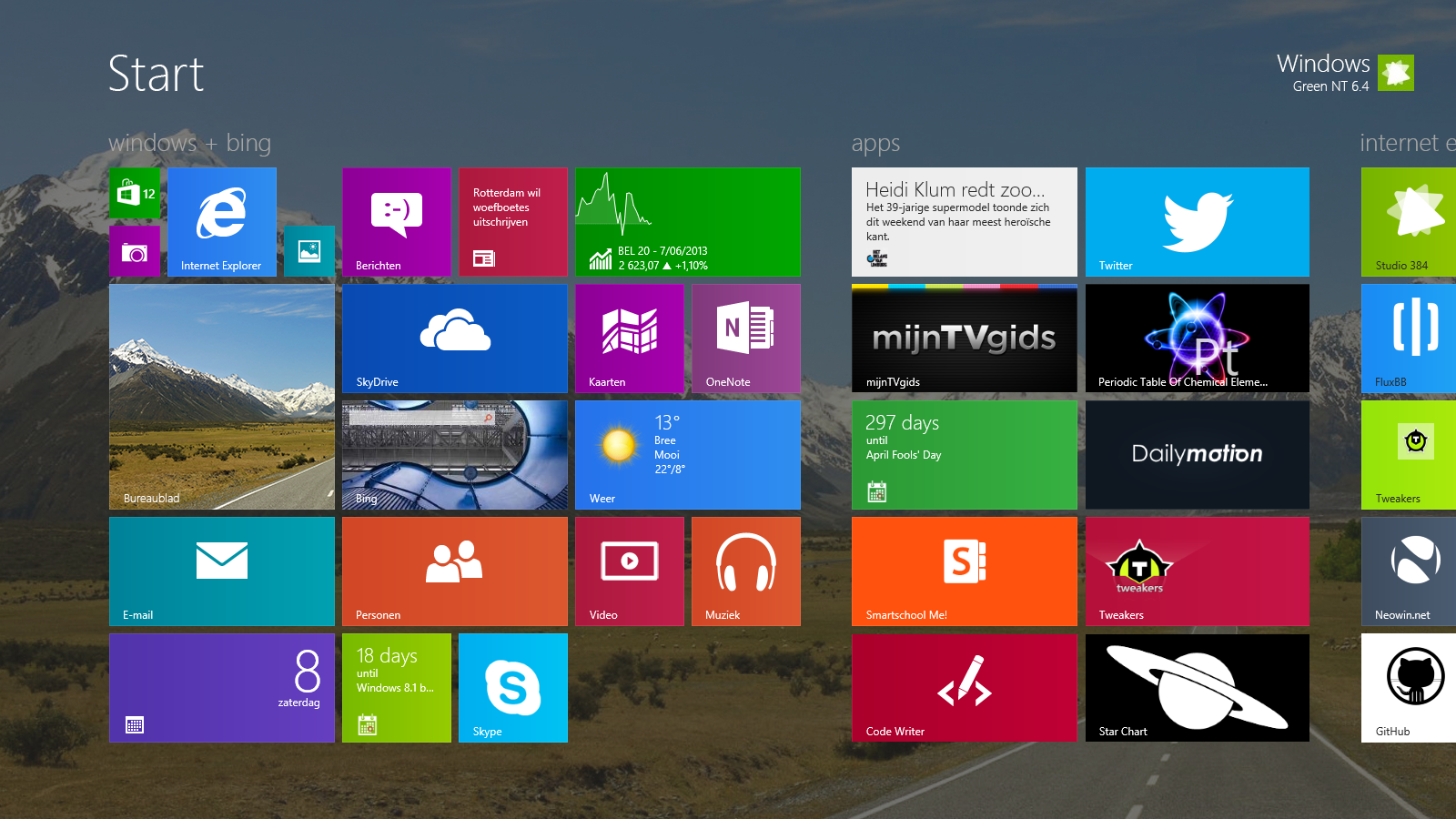
Task: Launch the Code Writer tile
Action: point(965,688)
